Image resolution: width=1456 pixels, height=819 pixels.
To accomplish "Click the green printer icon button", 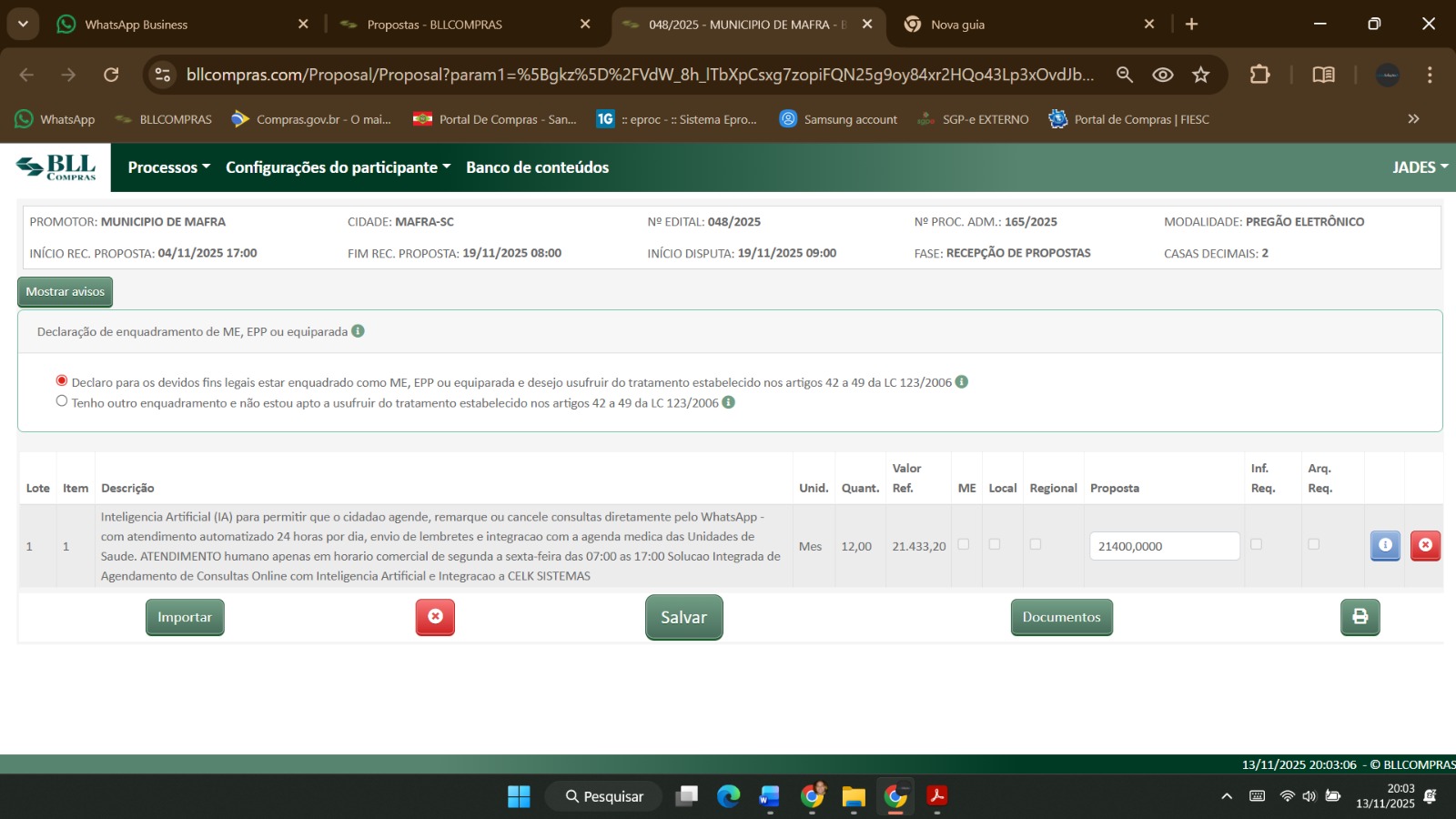I will tap(1360, 617).
